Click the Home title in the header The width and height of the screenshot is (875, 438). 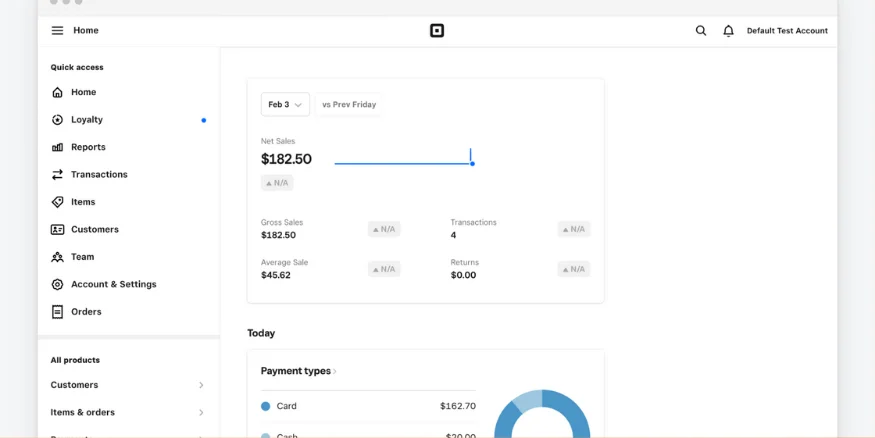(x=86, y=31)
